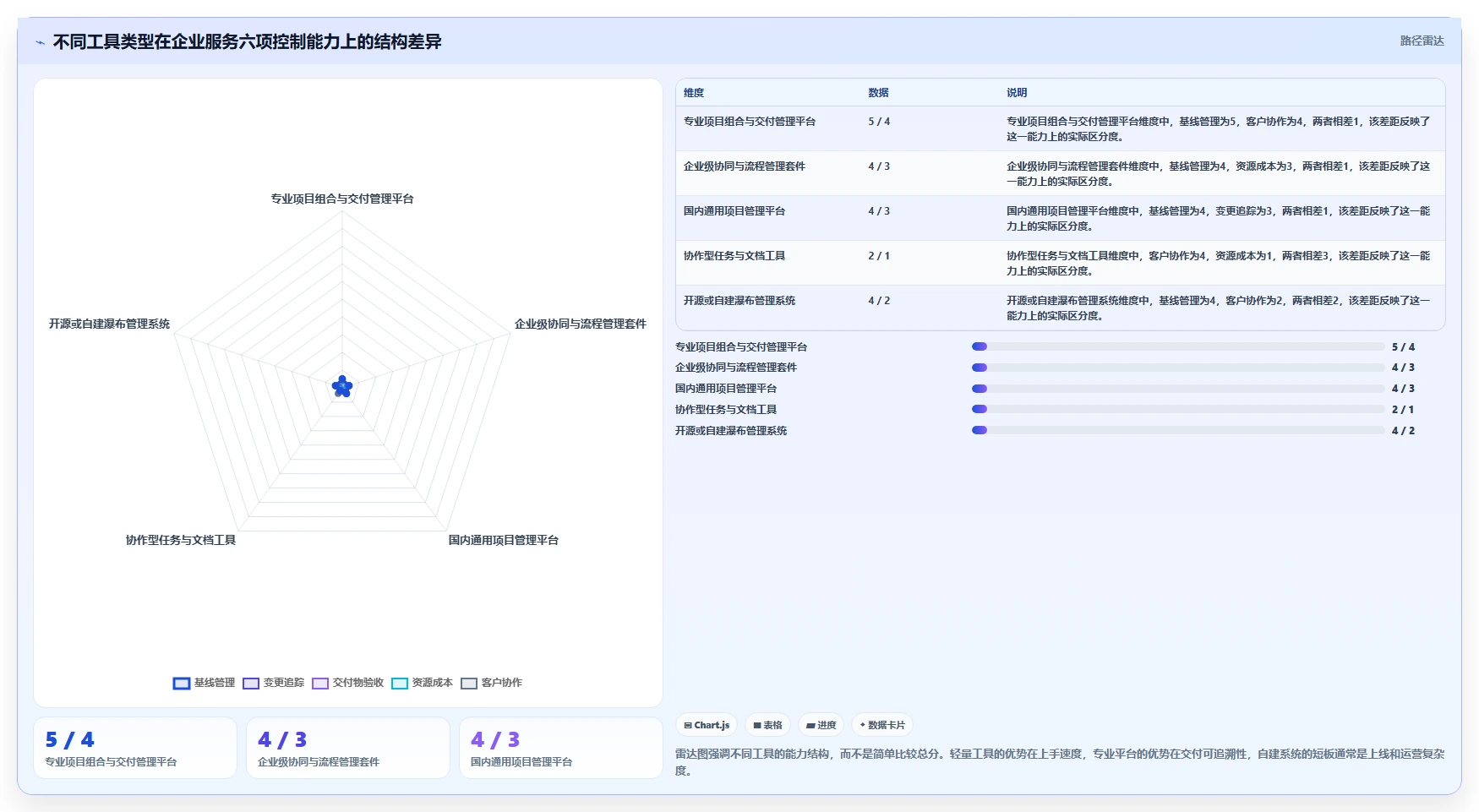Click progress bar for 企业级协同与流程管理套件
The image size is (1479, 812).
(1178, 368)
